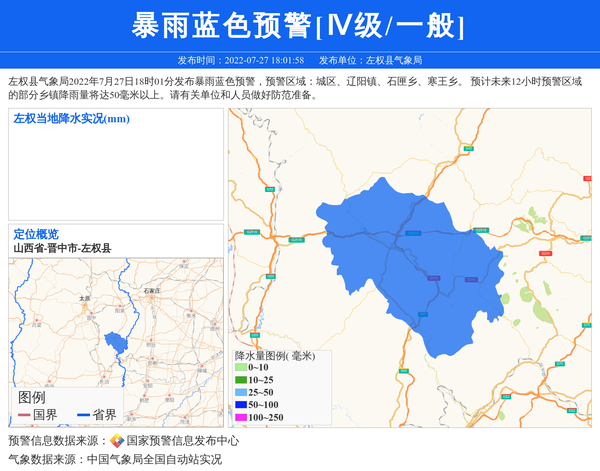Click the 中国气象局全国自动站实况 source text
Viewport: 600px width, 471px height.
(154, 460)
